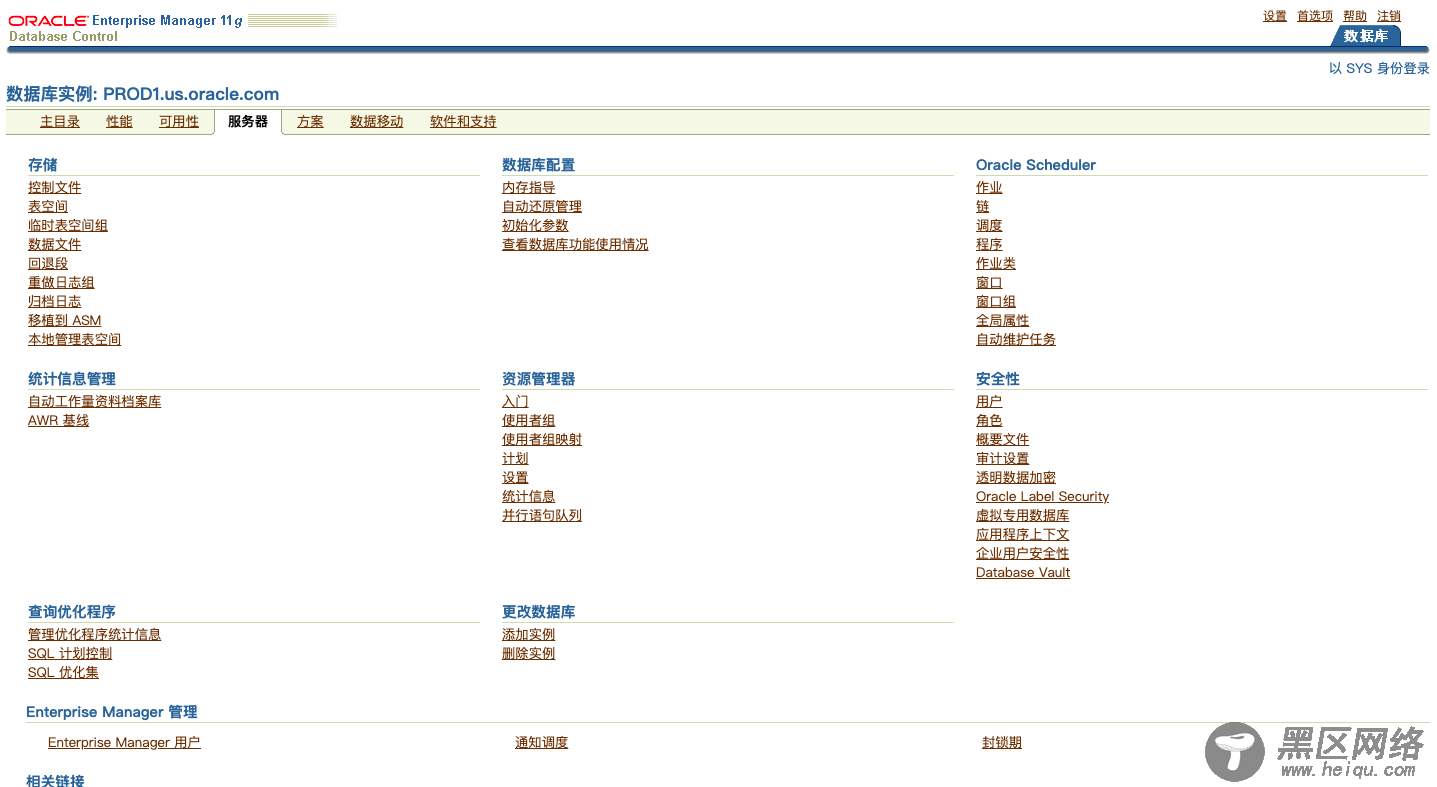The height and width of the screenshot is (787, 1437).
Task: Open the AWR 基线 link
Action: (x=59, y=421)
